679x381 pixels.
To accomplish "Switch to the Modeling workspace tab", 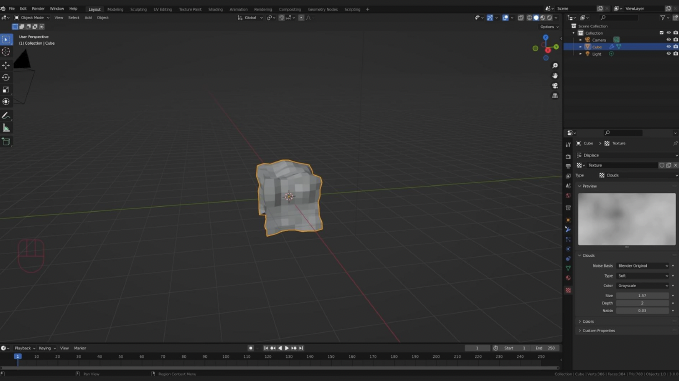I will point(115,9).
